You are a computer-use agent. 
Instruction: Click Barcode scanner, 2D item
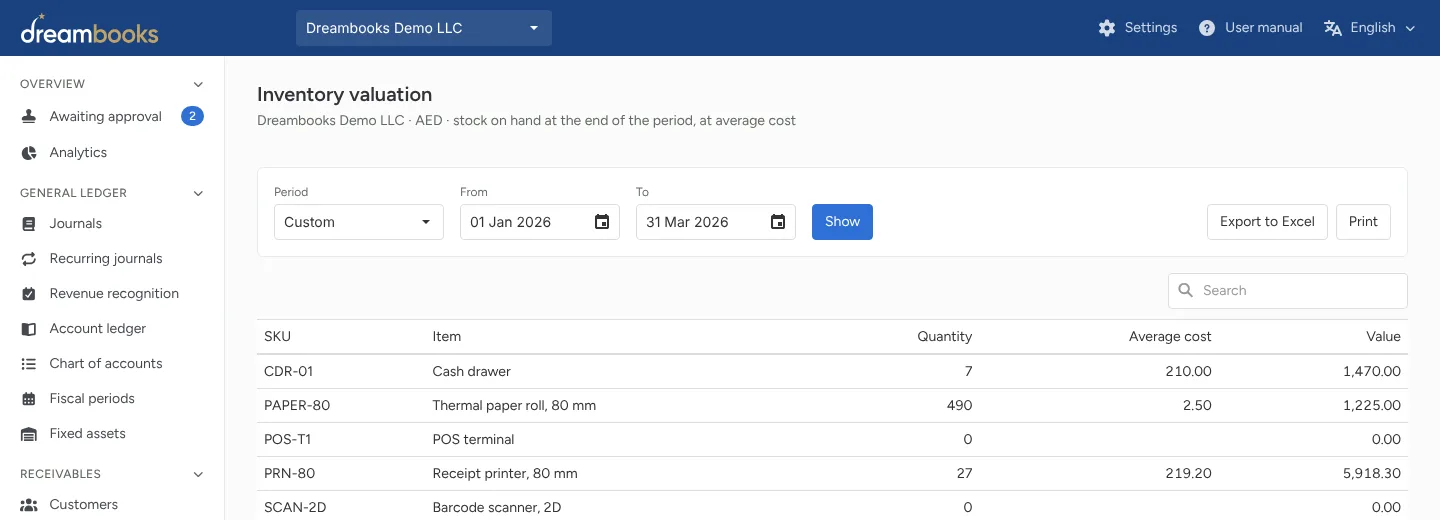496,508
